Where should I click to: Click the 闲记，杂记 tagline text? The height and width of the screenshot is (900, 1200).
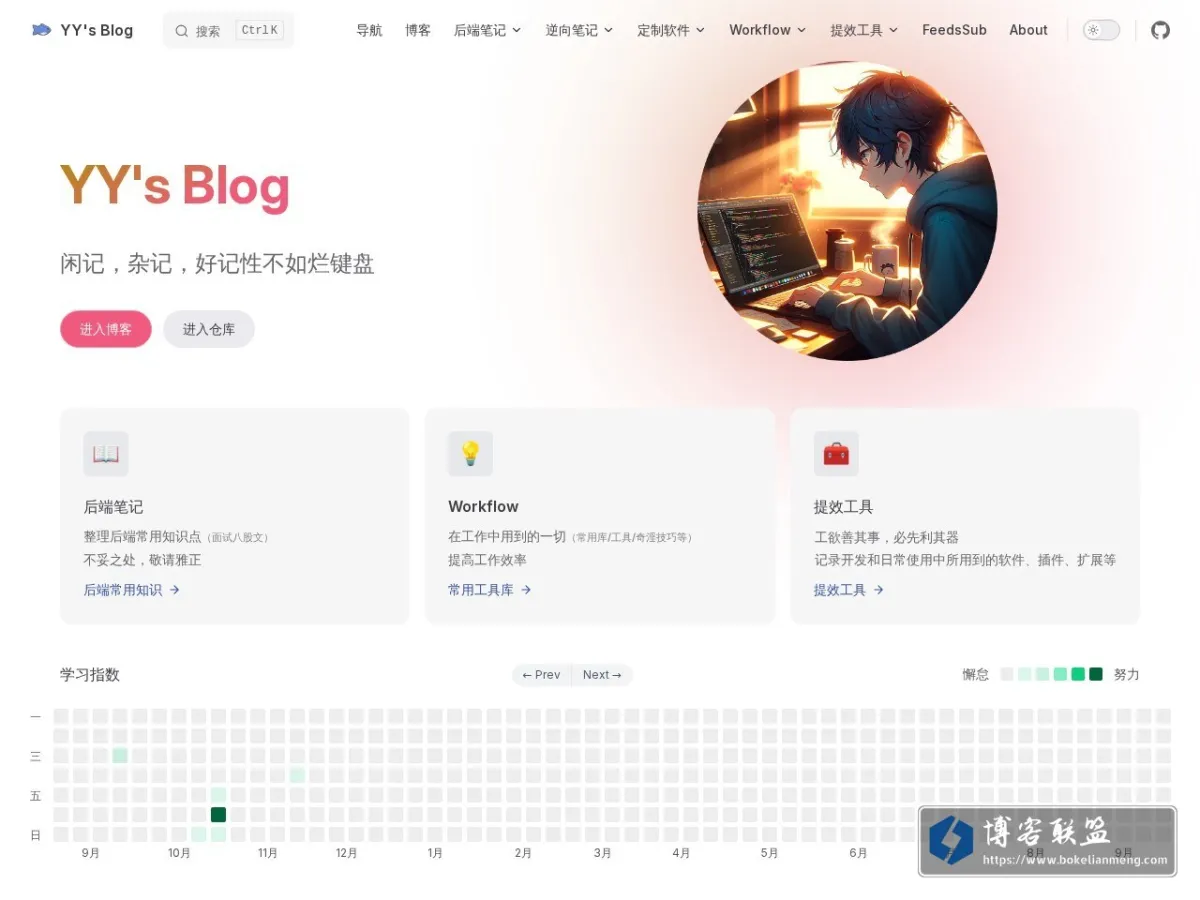pyautogui.click(x=217, y=264)
